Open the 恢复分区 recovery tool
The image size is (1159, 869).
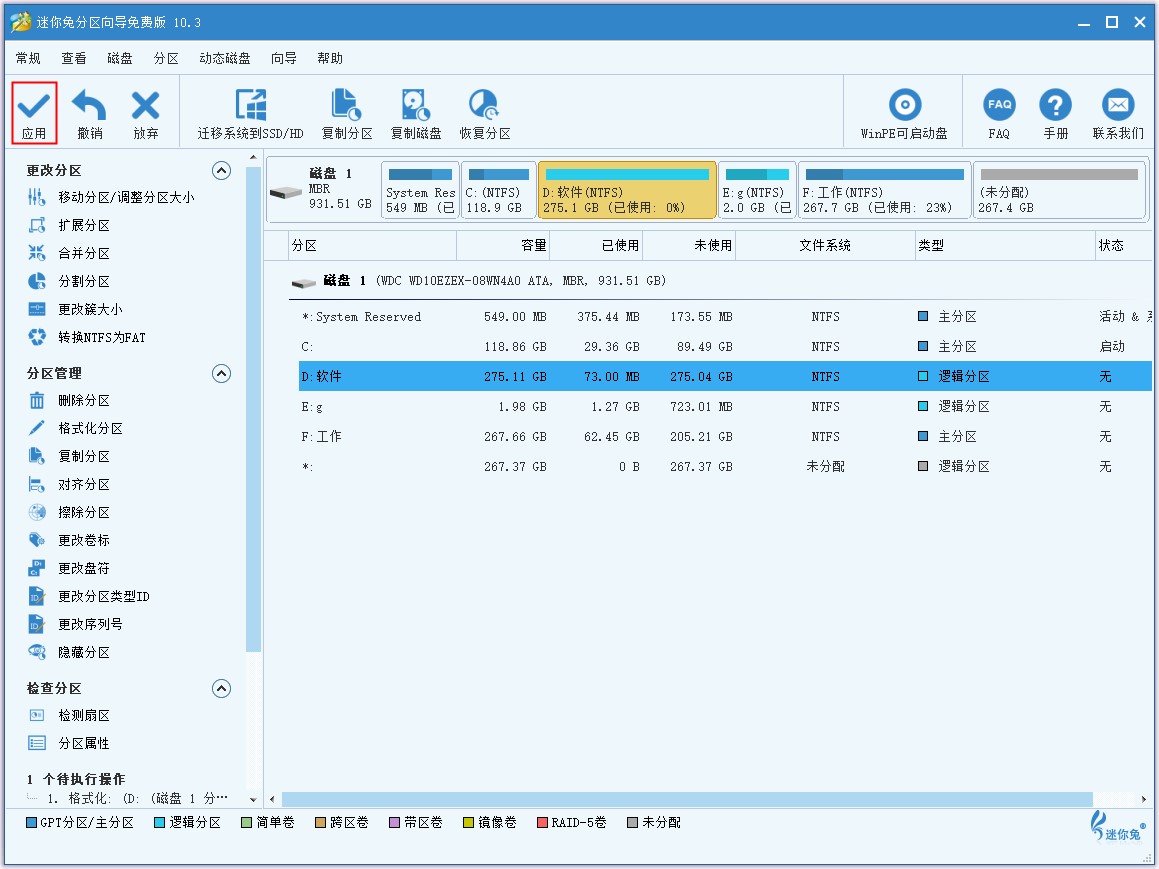[485, 114]
